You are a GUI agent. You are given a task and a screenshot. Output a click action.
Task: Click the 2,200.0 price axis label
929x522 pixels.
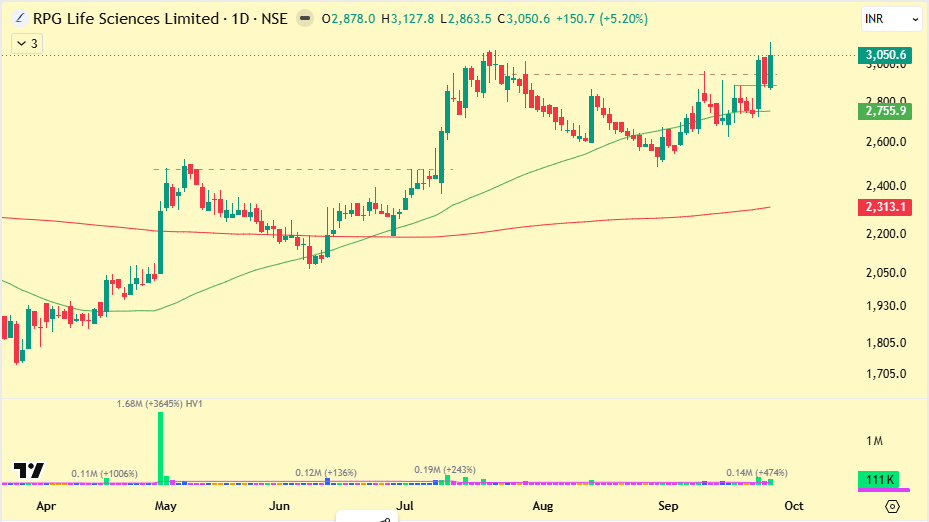click(x=886, y=234)
